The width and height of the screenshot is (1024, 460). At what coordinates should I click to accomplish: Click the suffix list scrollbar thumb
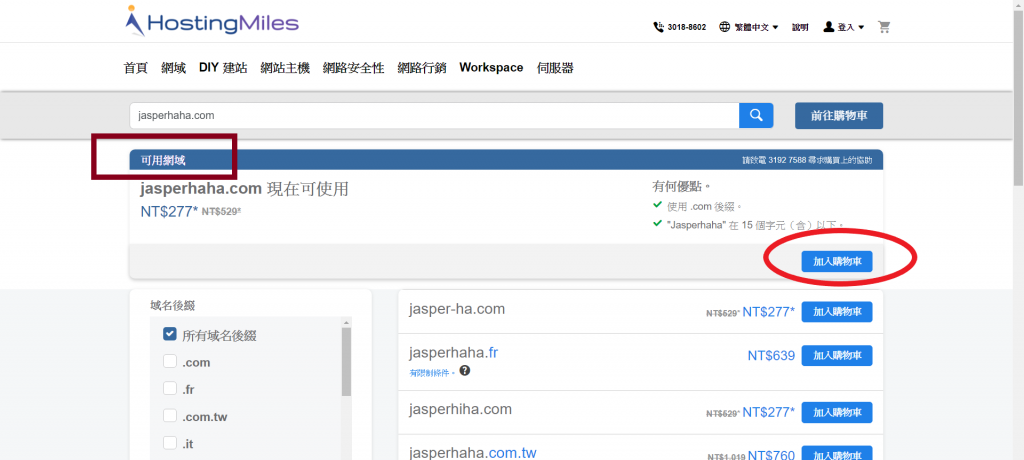[346, 362]
